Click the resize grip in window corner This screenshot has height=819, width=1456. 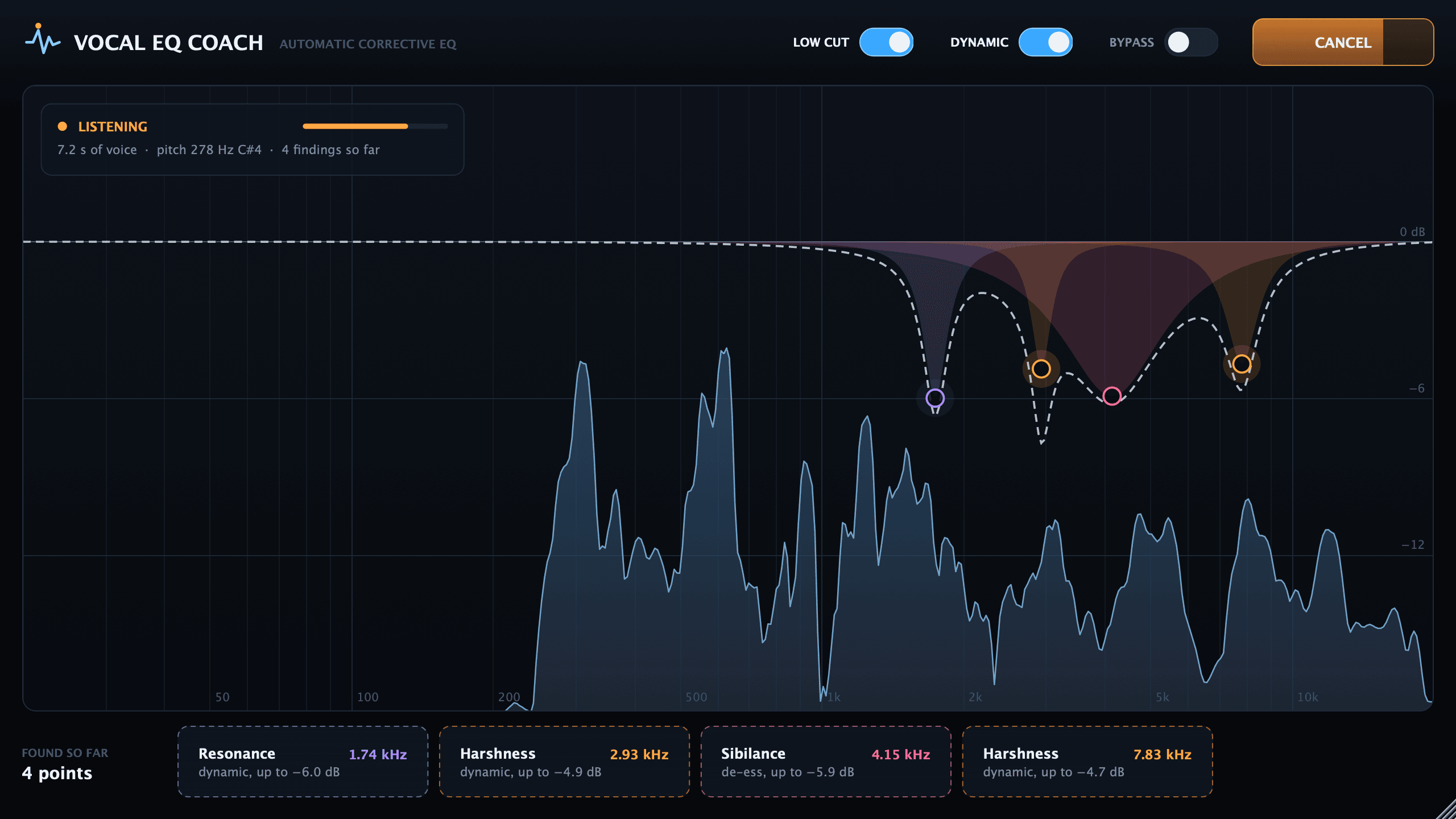click(1445, 808)
